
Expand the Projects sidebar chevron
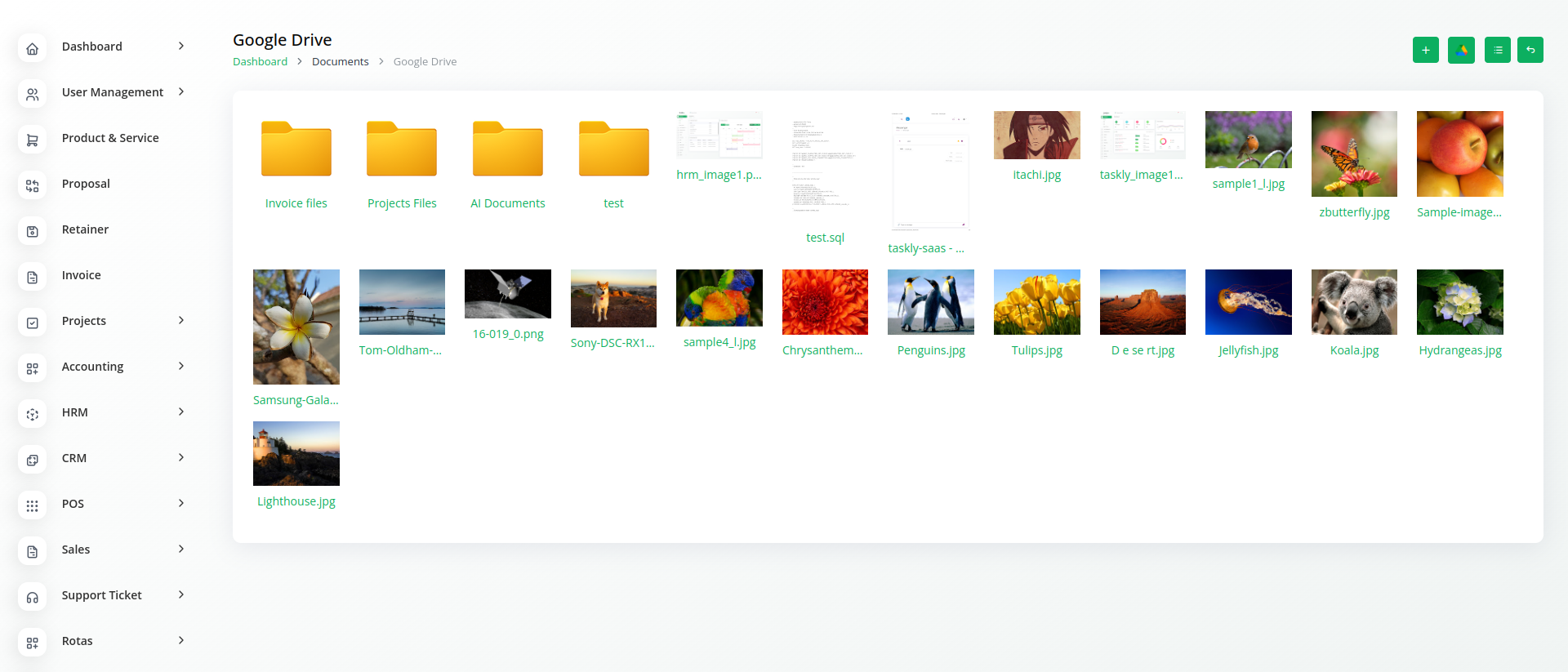[181, 321]
